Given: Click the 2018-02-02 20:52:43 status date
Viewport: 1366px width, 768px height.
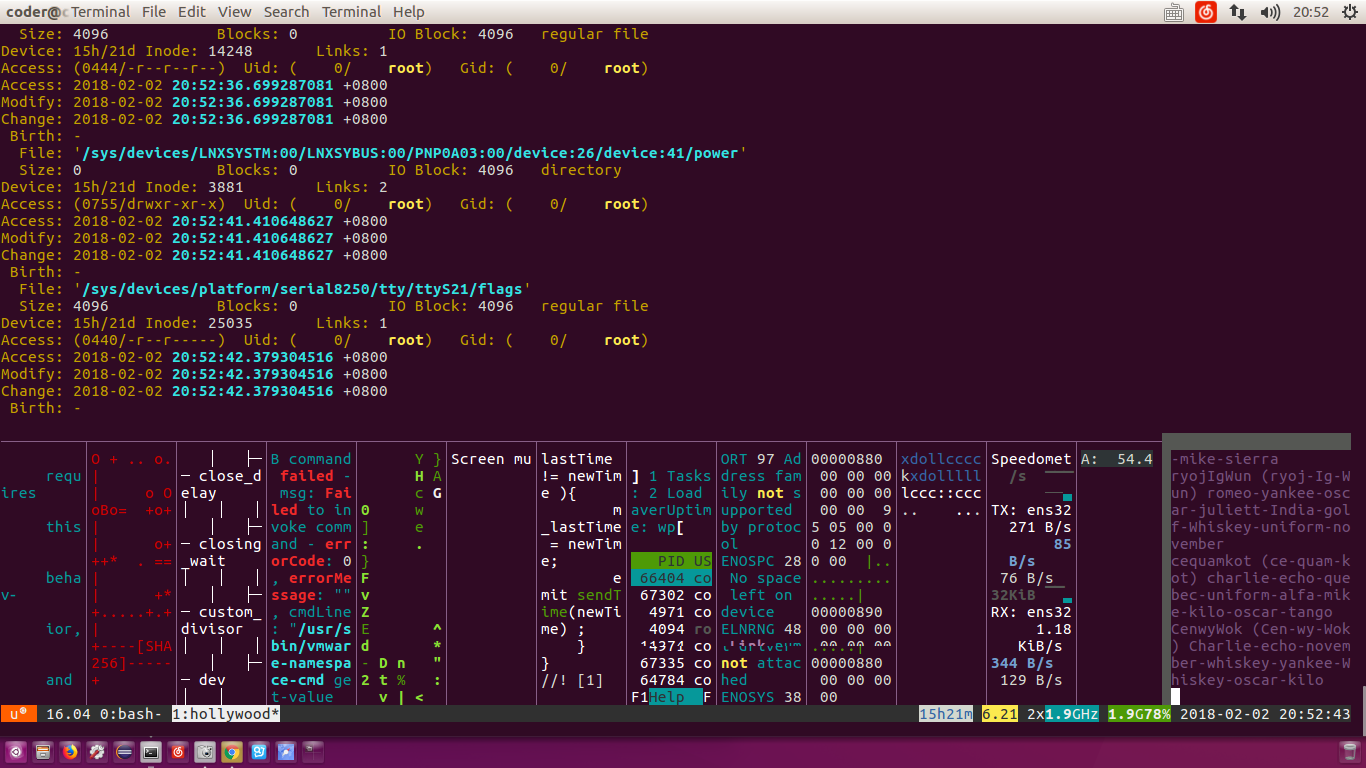Looking at the screenshot, I should (1265, 714).
